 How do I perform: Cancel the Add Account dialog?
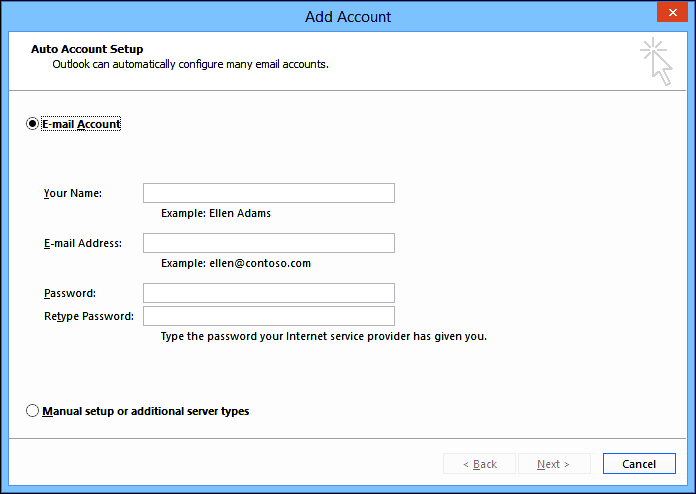coord(639,464)
